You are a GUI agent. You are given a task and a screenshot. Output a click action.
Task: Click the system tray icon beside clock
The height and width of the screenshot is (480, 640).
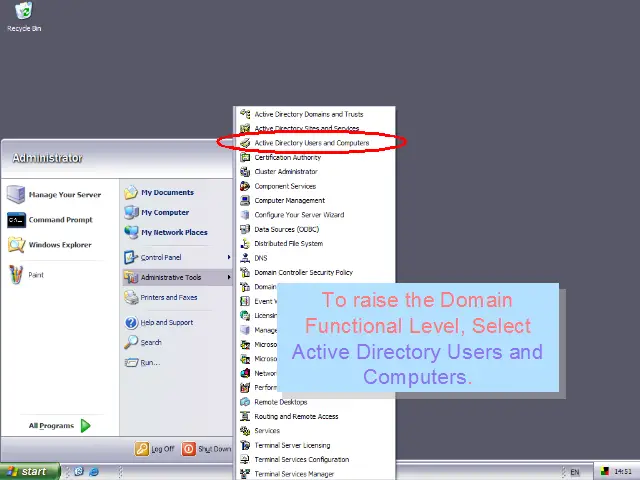click(x=605, y=471)
